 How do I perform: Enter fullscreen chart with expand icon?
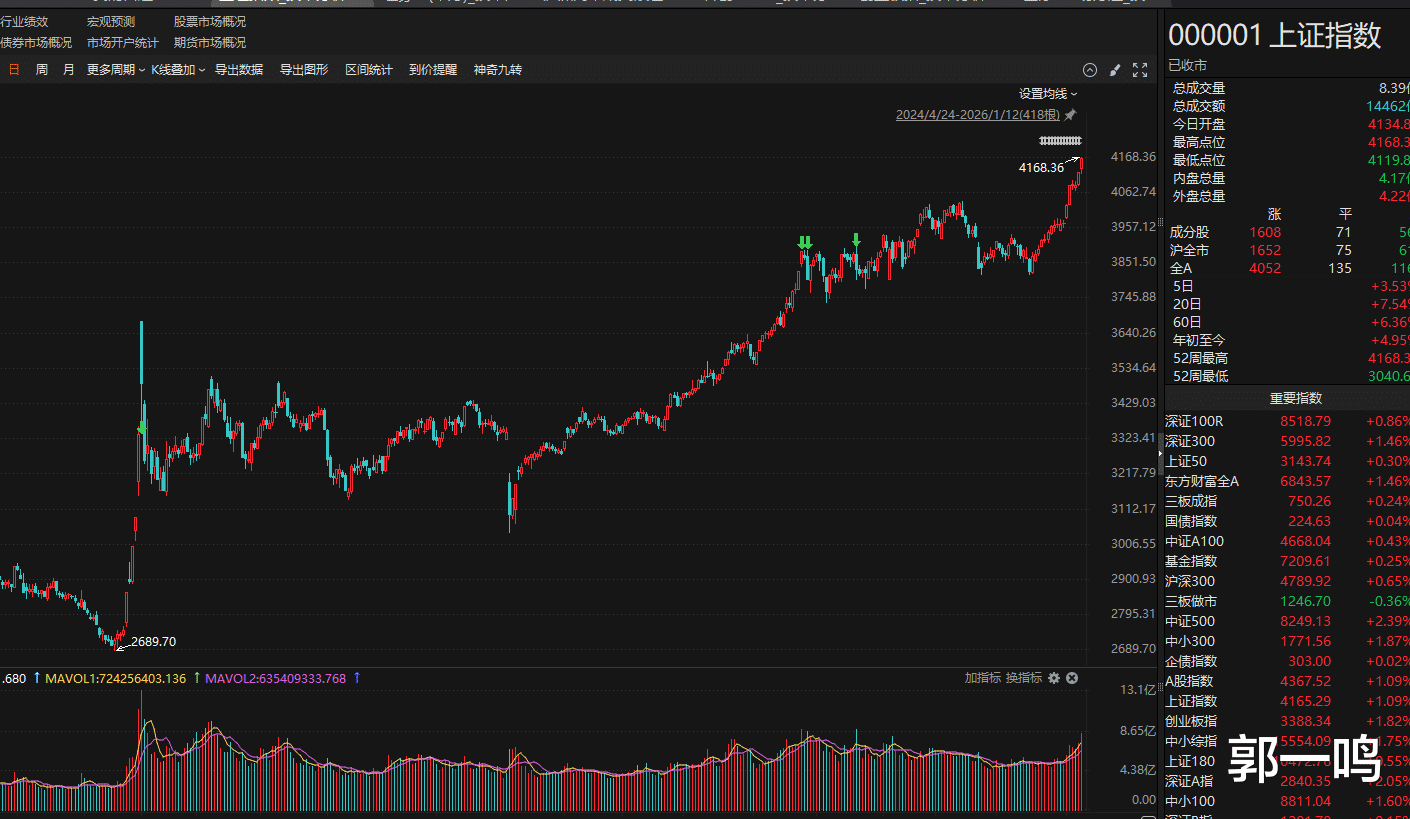coord(1140,70)
